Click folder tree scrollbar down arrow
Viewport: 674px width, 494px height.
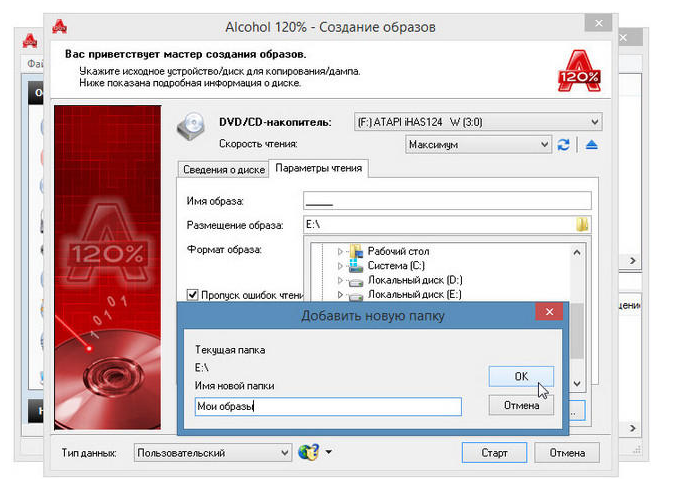pos(577,383)
